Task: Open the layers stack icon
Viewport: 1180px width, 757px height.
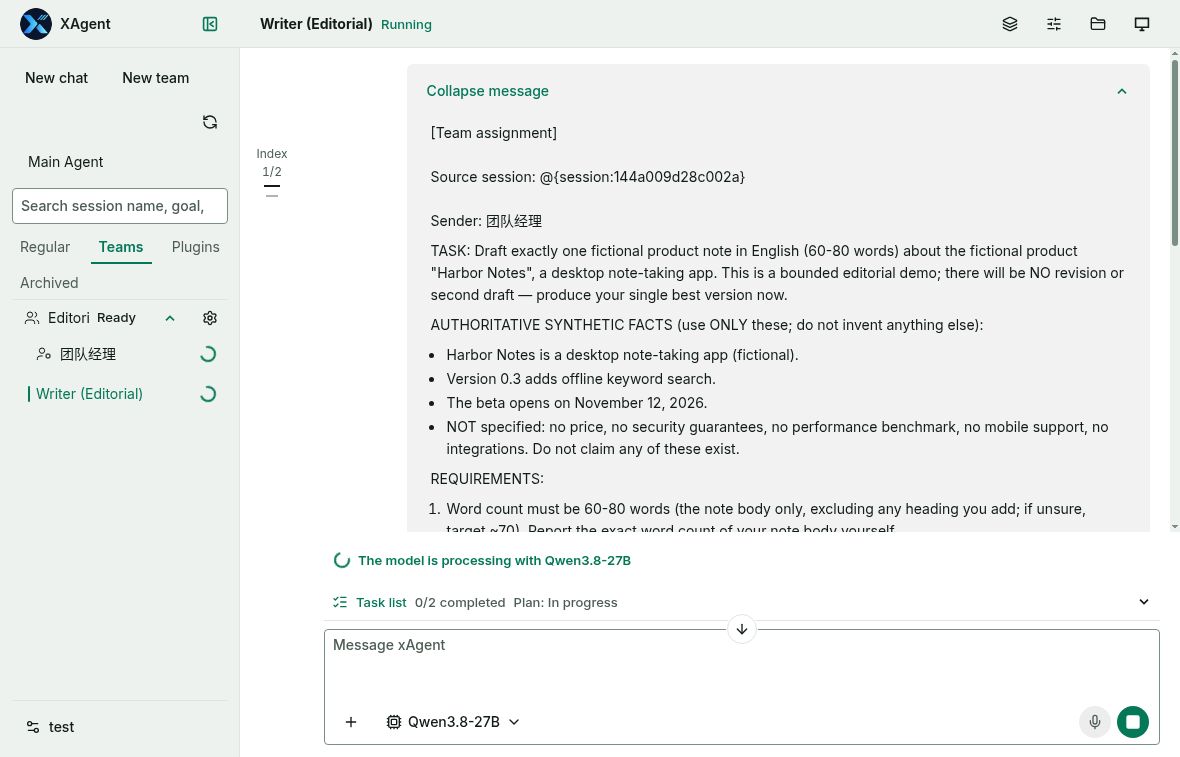Action: coord(1010,24)
